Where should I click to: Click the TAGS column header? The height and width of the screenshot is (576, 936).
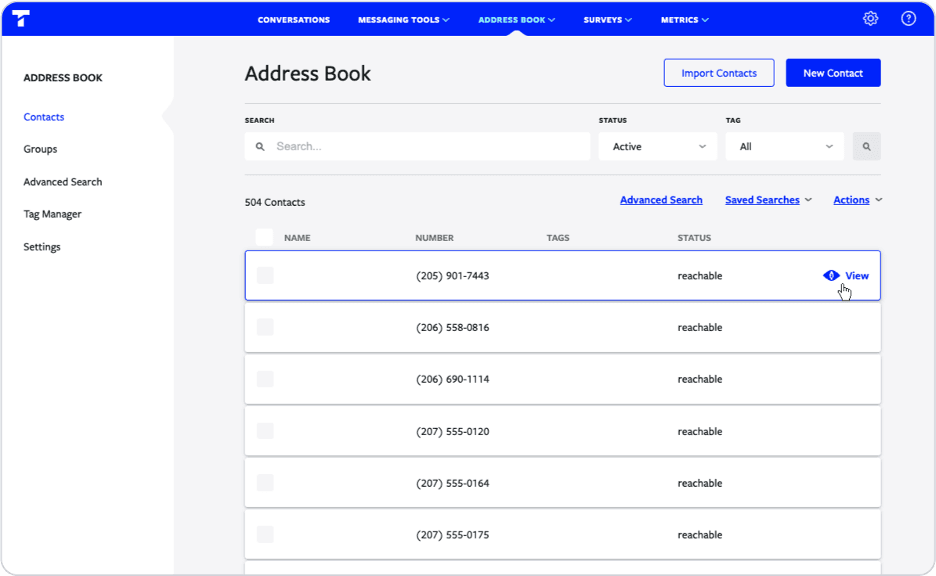(x=558, y=238)
